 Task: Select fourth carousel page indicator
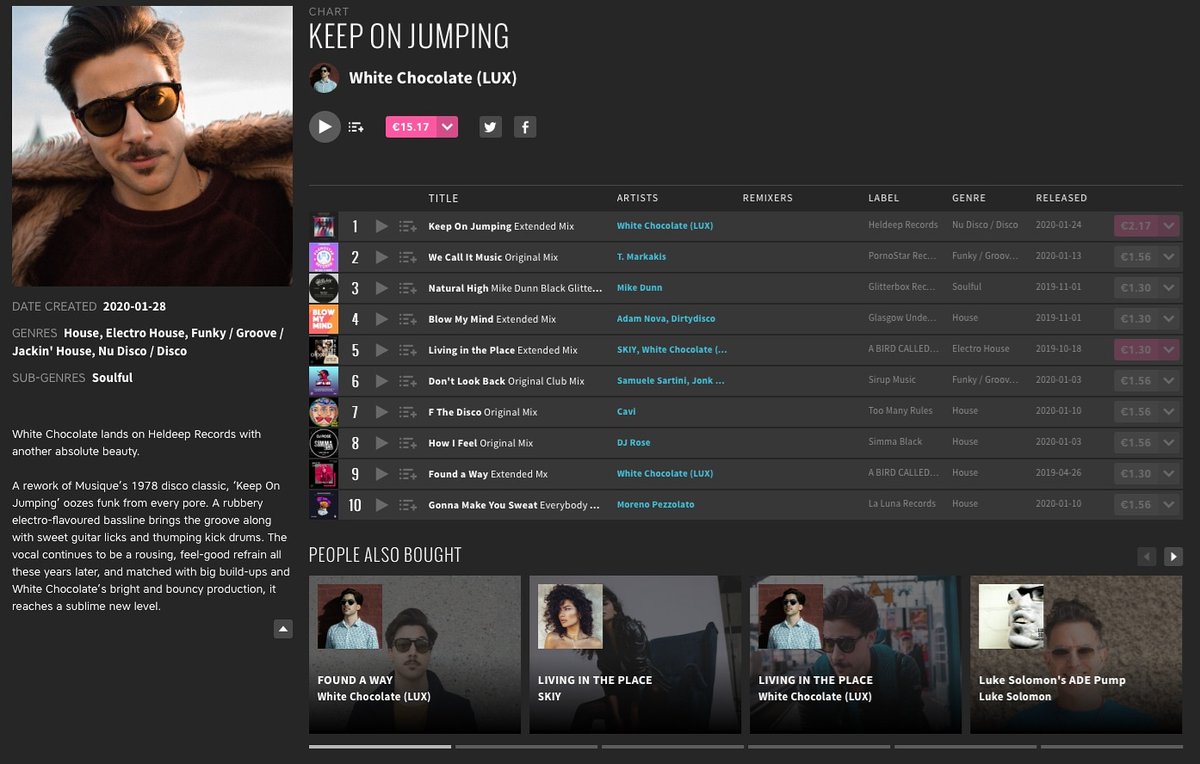(x=819, y=746)
